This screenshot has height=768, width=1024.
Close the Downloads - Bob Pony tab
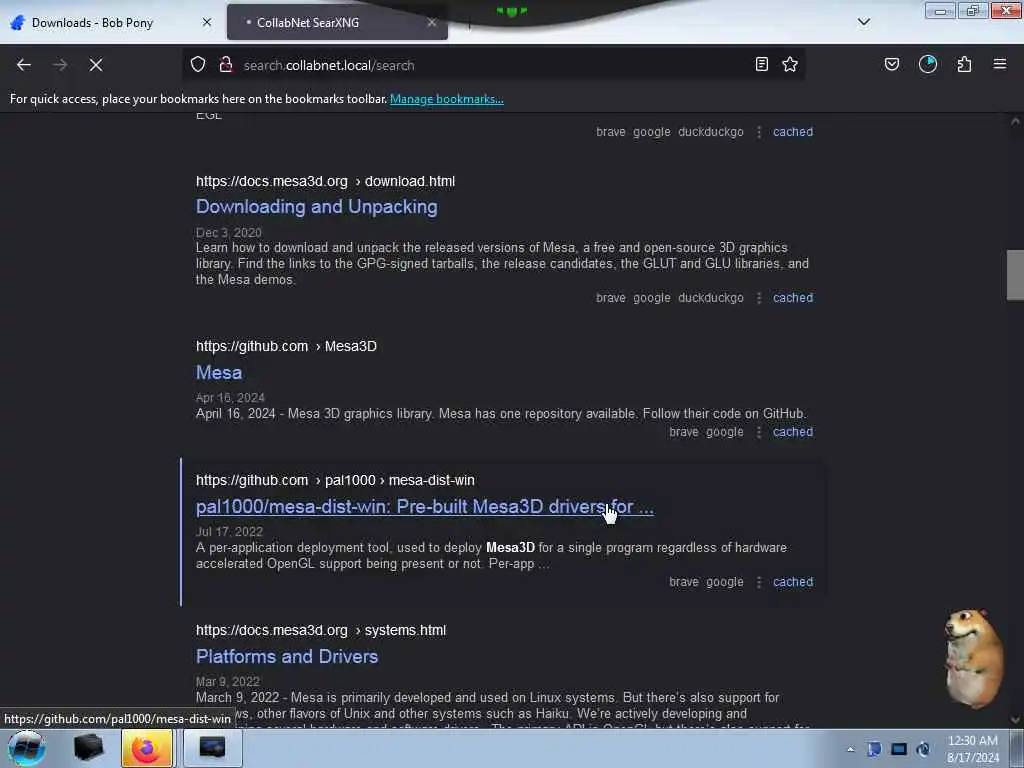click(207, 22)
